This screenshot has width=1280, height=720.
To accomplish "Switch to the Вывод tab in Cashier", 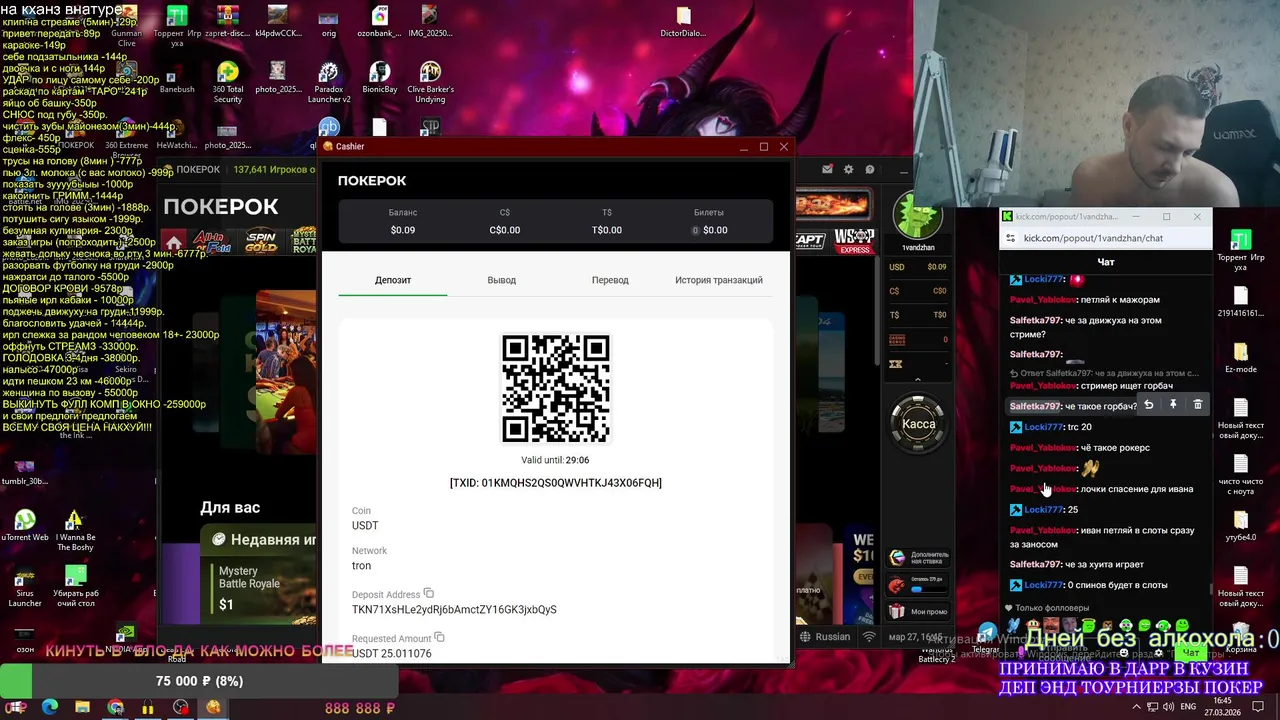I will pos(501,280).
